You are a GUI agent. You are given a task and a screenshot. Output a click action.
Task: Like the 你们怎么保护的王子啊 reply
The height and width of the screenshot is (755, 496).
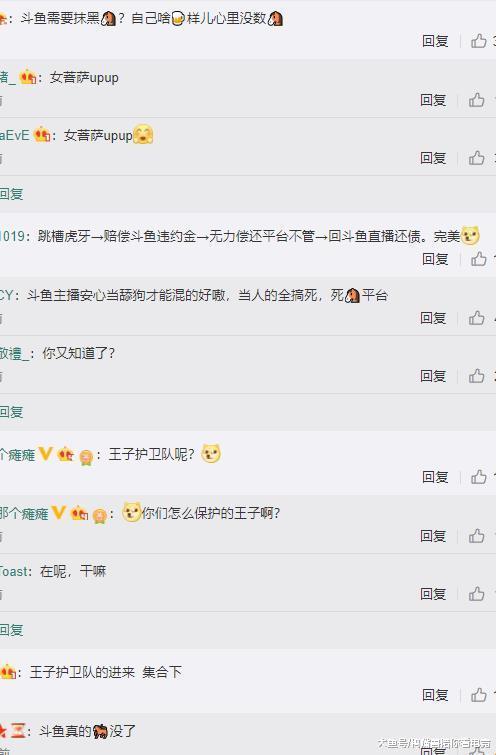pyautogui.click(x=476, y=535)
